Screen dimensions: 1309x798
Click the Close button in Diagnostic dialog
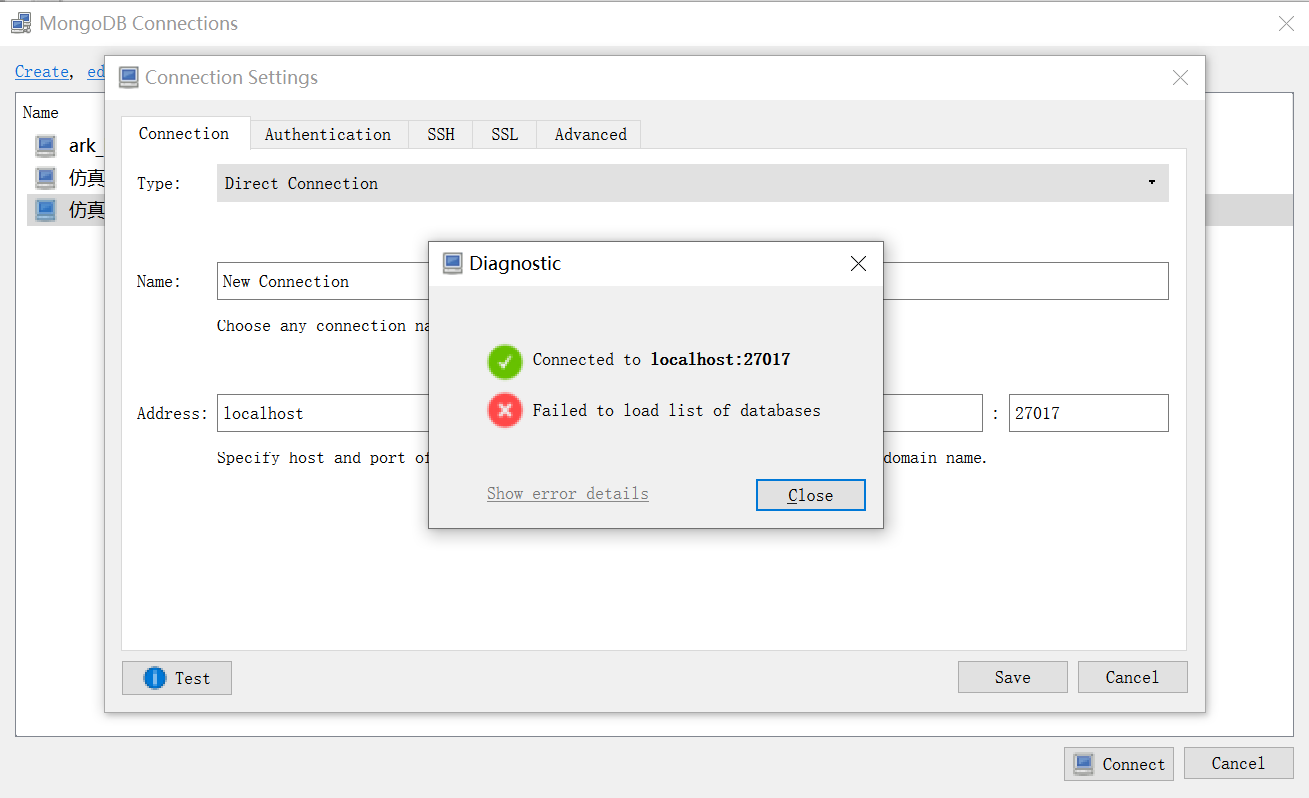(x=810, y=495)
